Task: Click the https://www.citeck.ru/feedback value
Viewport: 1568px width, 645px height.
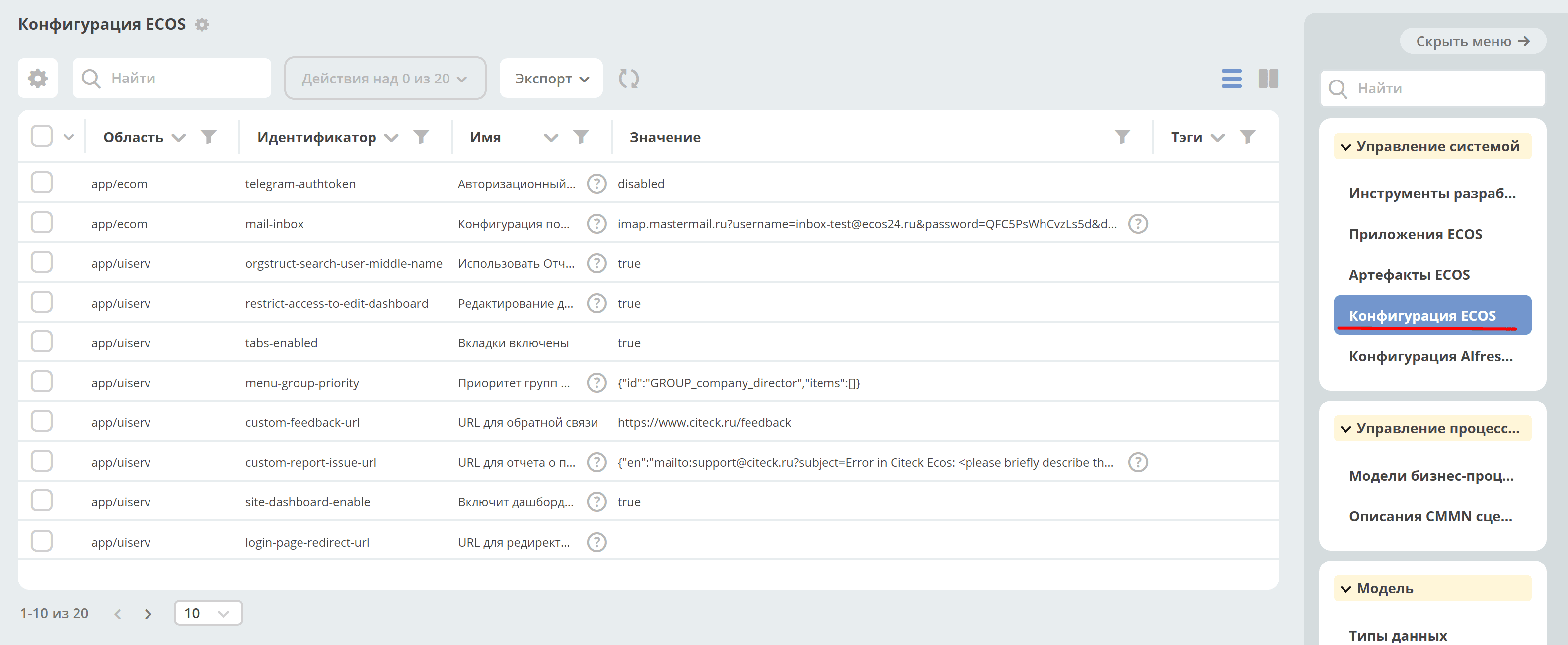Action: point(704,423)
